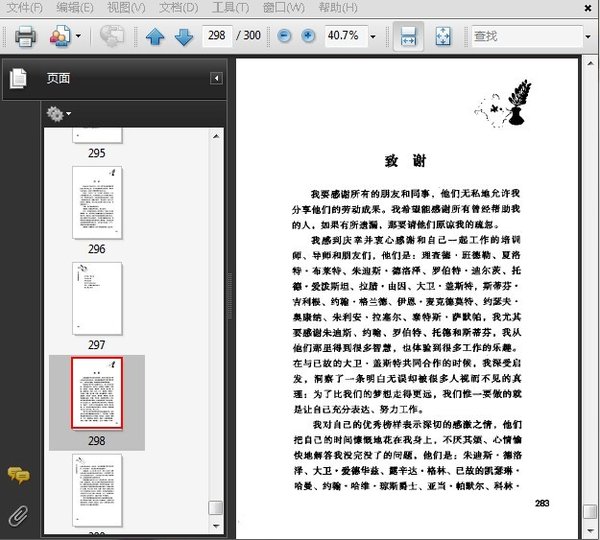Select the highlighted page 298 thumbnail
The image size is (600, 540).
pos(97,393)
